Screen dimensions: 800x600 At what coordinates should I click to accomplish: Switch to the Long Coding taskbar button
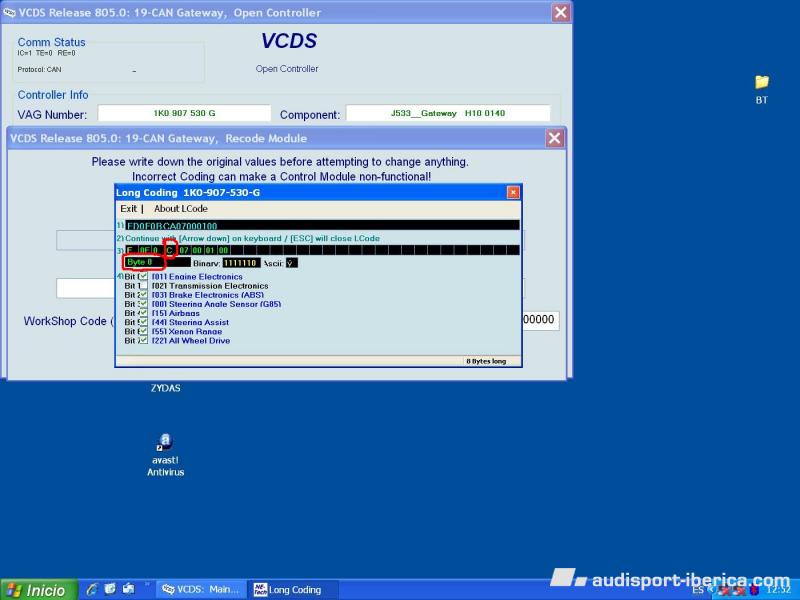[292, 590]
